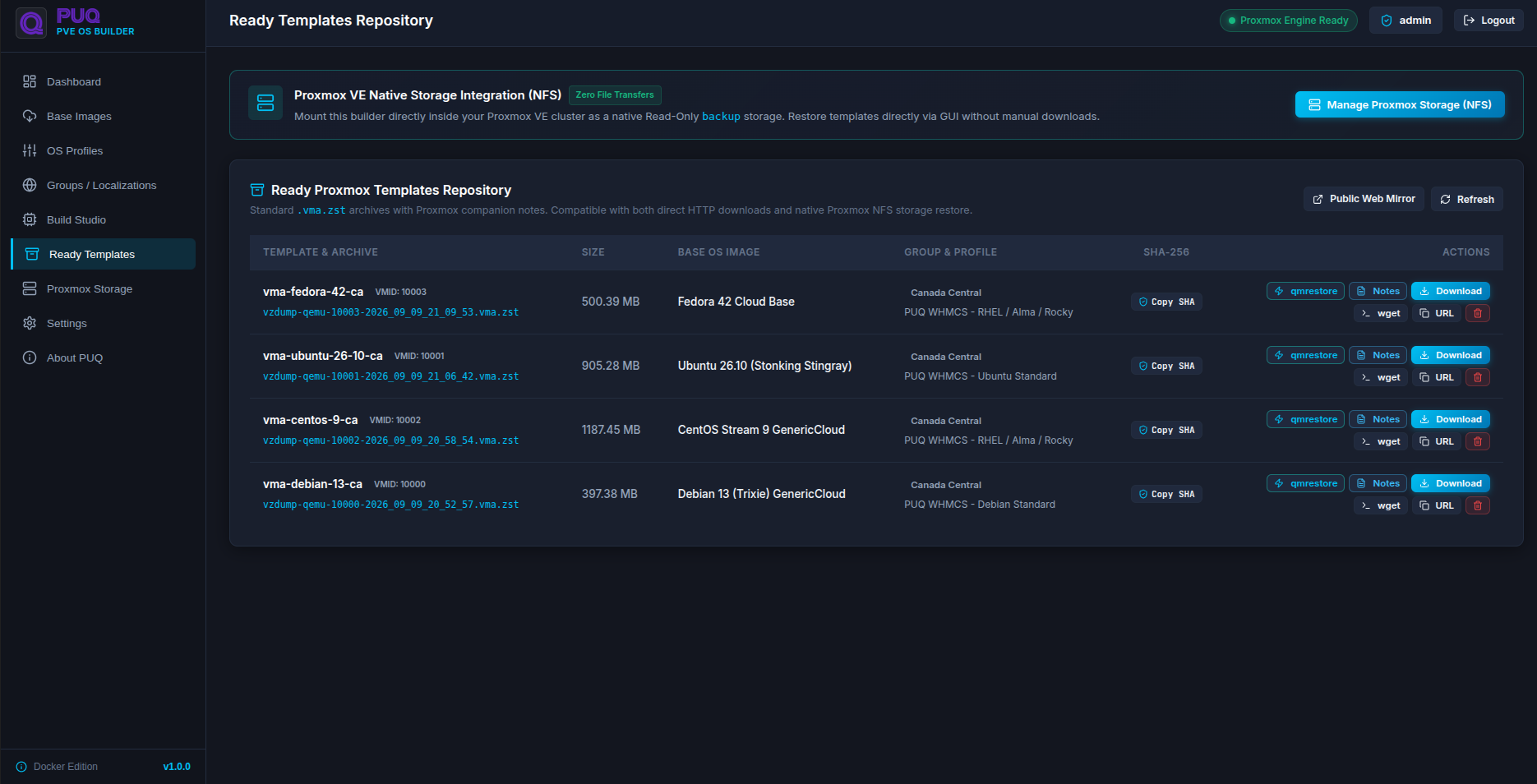This screenshot has width=1537, height=784.
Task: Log out with the Logout button
Action: tap(1489, 21)
